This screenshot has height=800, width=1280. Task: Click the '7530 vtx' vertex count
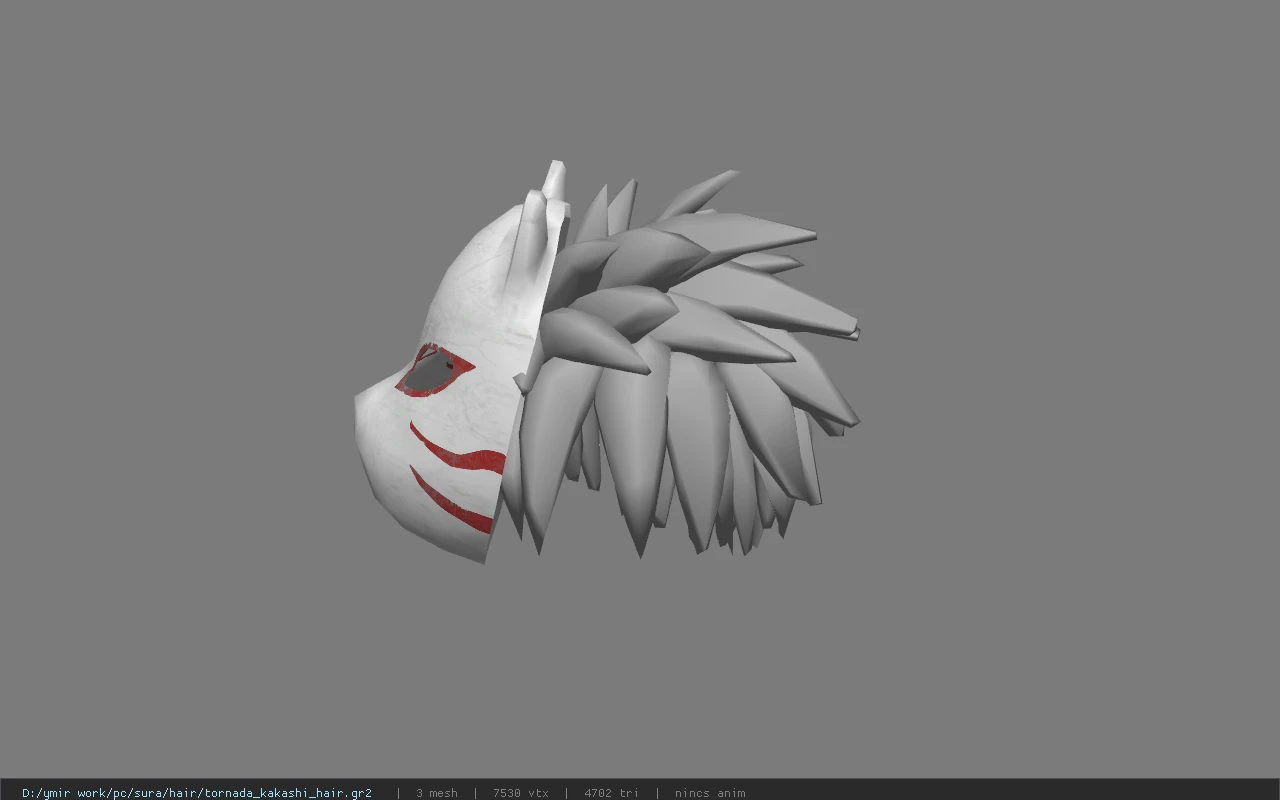(521, 793)
